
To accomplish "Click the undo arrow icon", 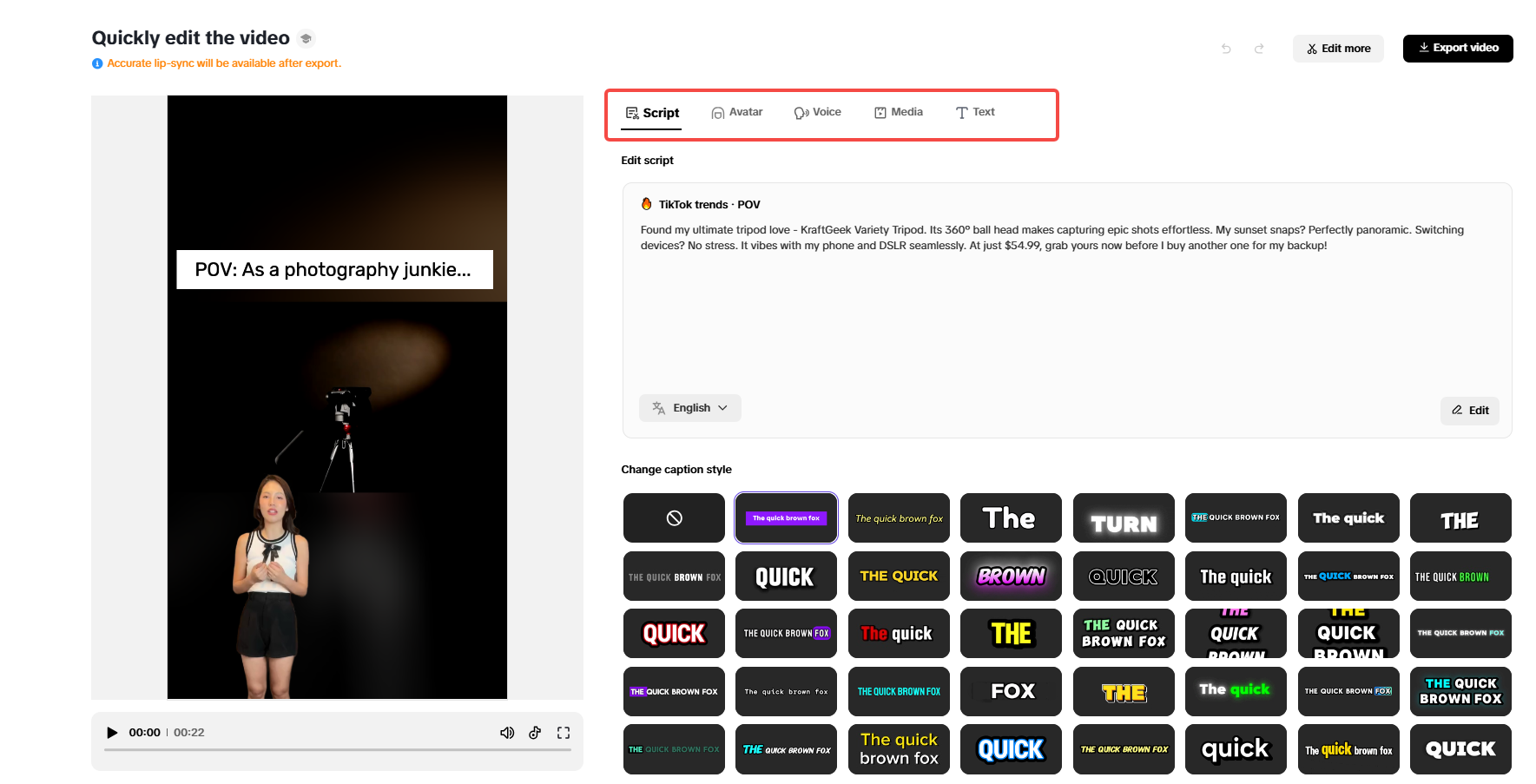I will [1226, 49].
